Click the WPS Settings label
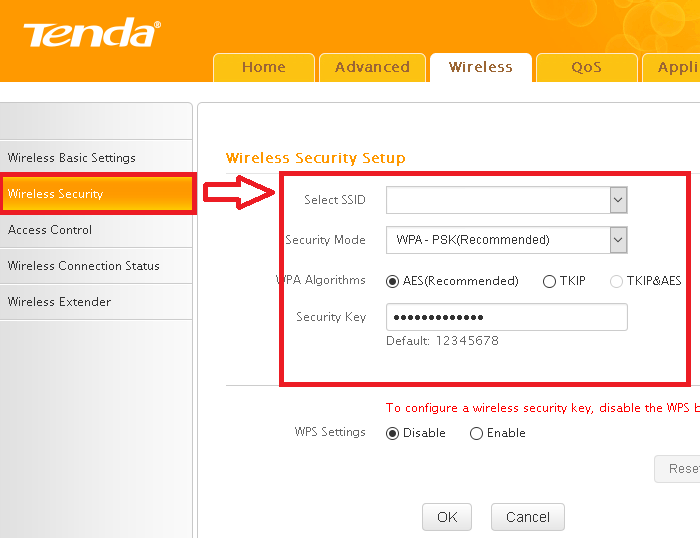The width and height of the screenshot is (700, 538). (330, 432)
